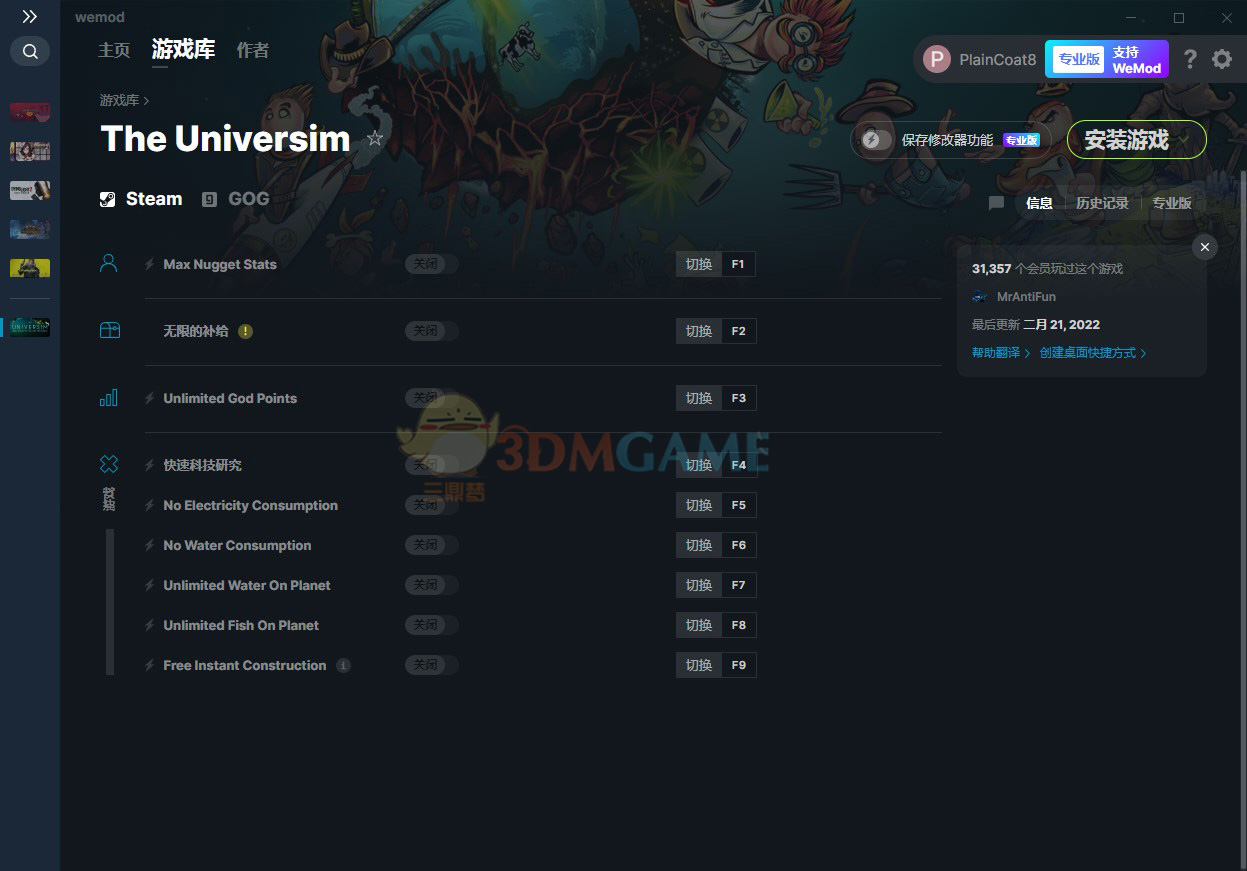The width and height of the screenshot is (1247, 871).
Task: Close the info panel with the X button
Action: (x=1205, y=247)
